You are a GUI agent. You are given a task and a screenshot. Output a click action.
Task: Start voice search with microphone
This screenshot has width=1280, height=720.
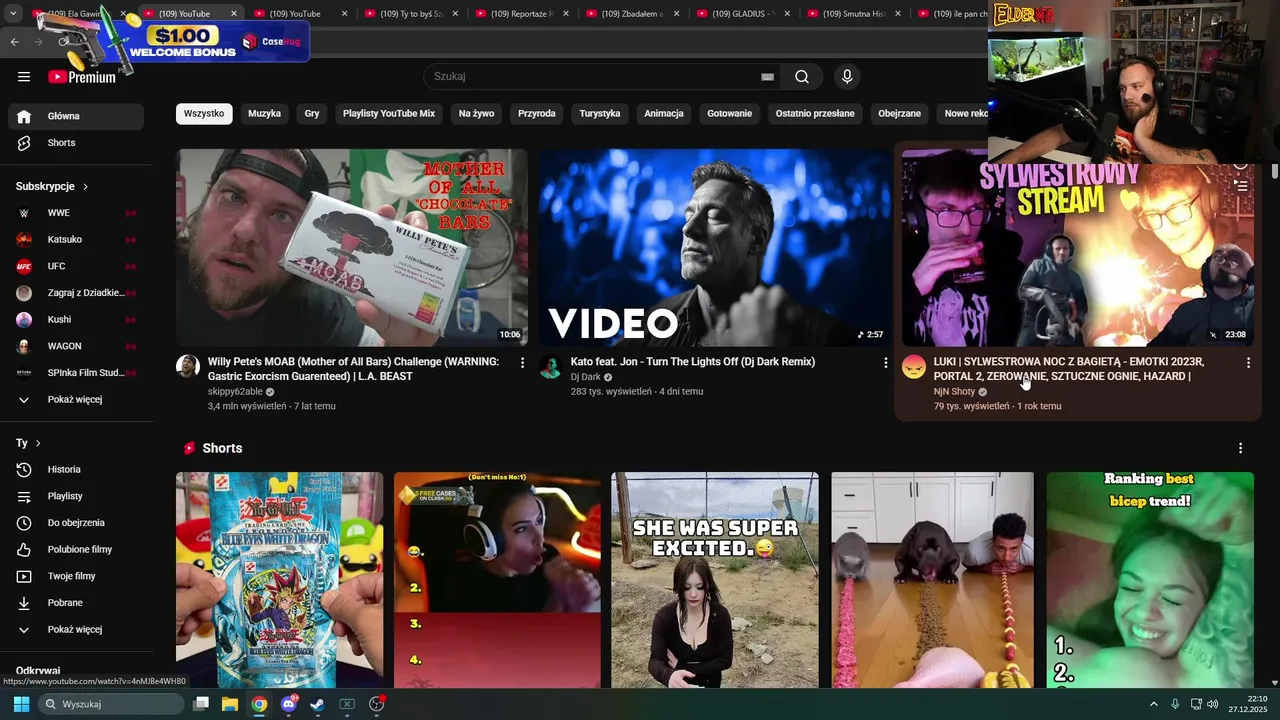pyautogui.click(x=847, y=77)
